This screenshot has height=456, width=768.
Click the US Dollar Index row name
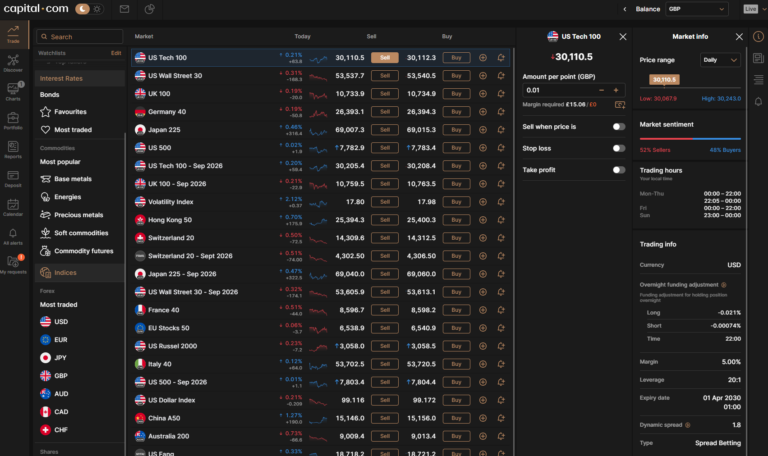click(171, 400)
